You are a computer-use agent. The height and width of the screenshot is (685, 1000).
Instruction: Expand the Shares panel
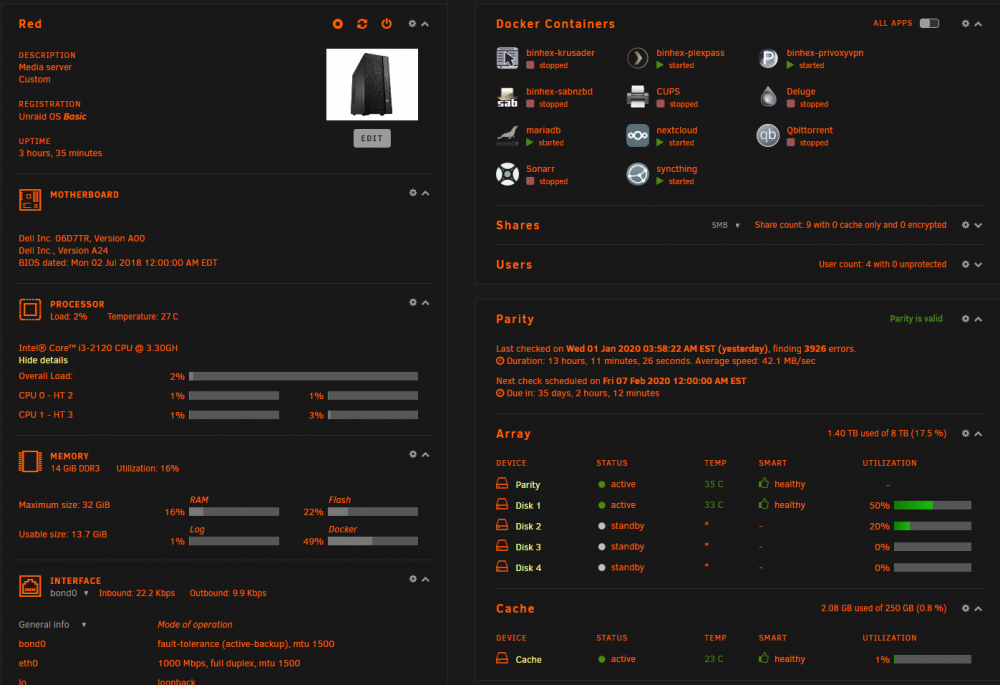coord(978,225)
